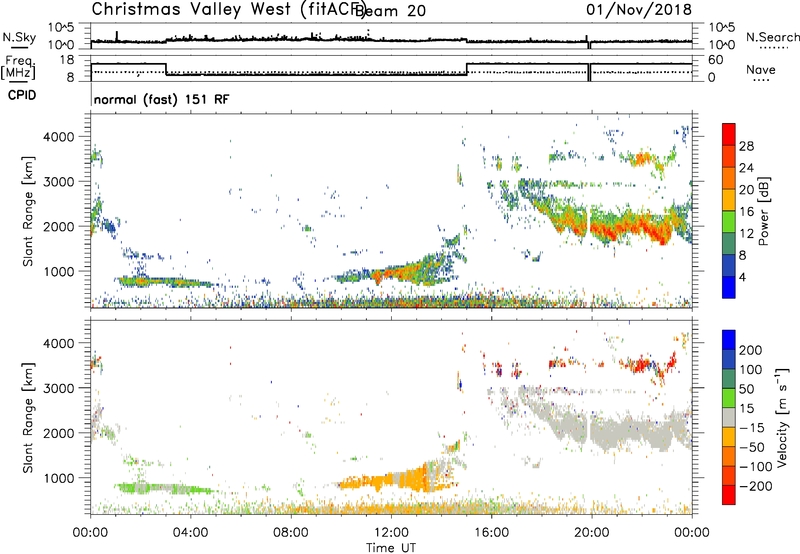Click the 'Power [dB]' colorbar label
Screen dimensions: 800x554
[763, 211]
